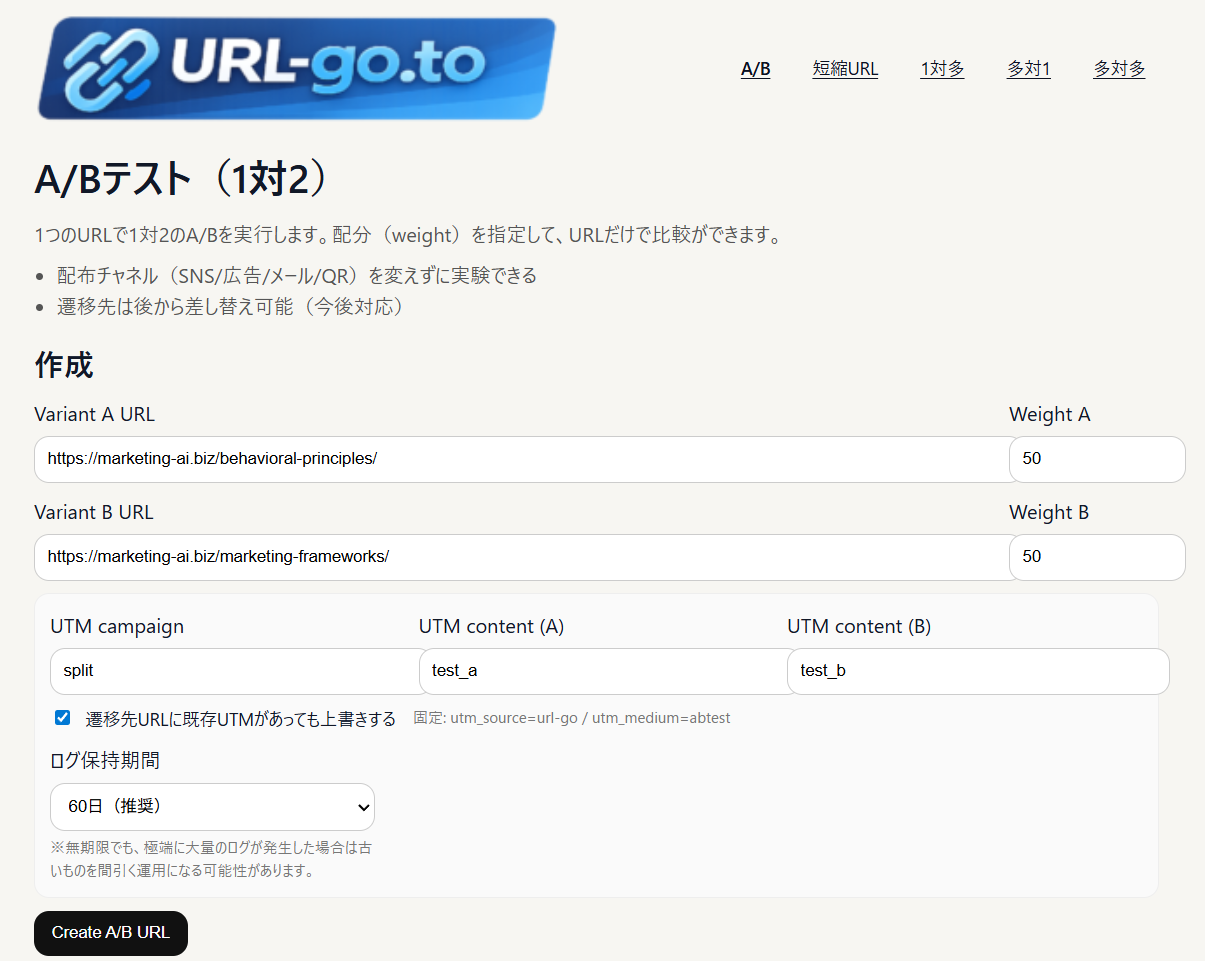The image size is (1205, 961).
Task: Click the URL-go.to logo
Action: (x=296, y=68)
